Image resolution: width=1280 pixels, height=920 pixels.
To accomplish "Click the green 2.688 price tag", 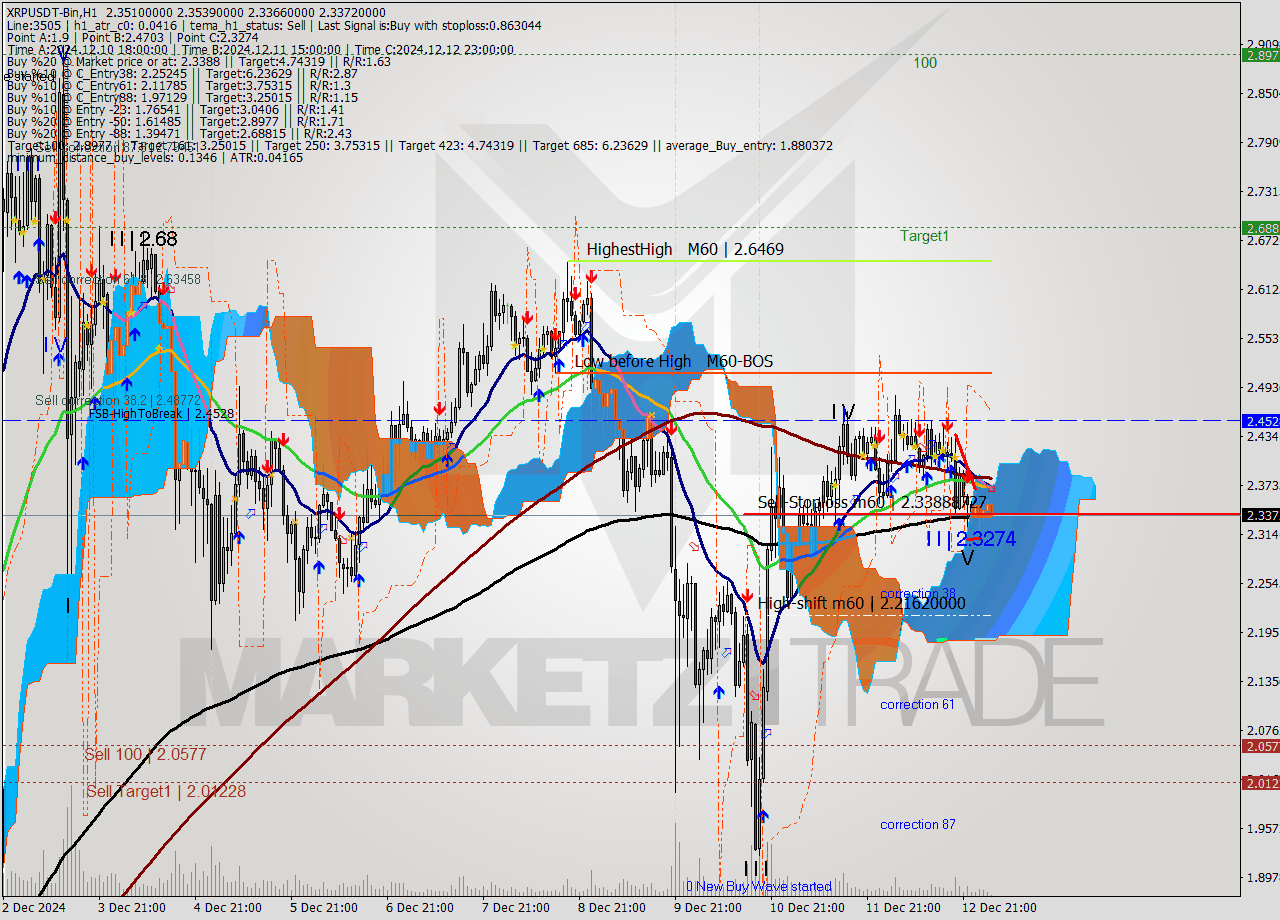I will pos(1260,228).
